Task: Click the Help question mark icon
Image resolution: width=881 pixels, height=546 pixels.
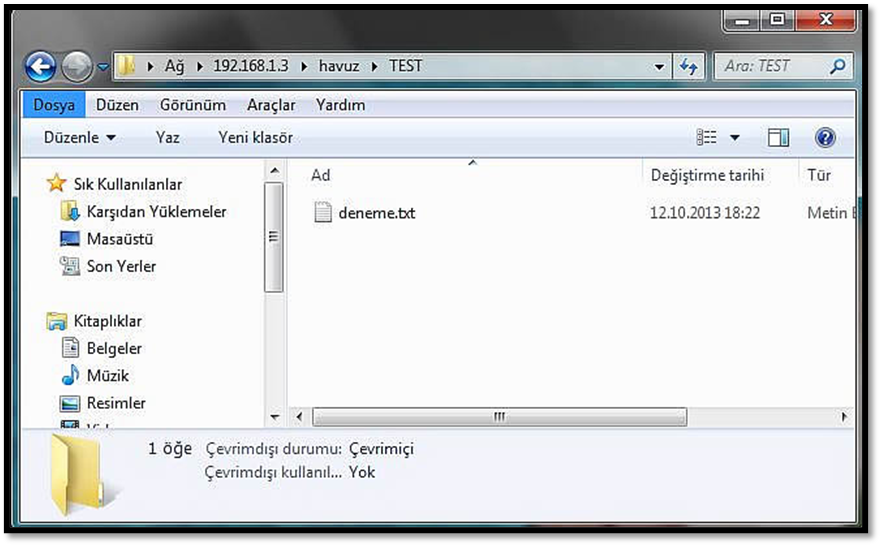Action: pos(825,137)
